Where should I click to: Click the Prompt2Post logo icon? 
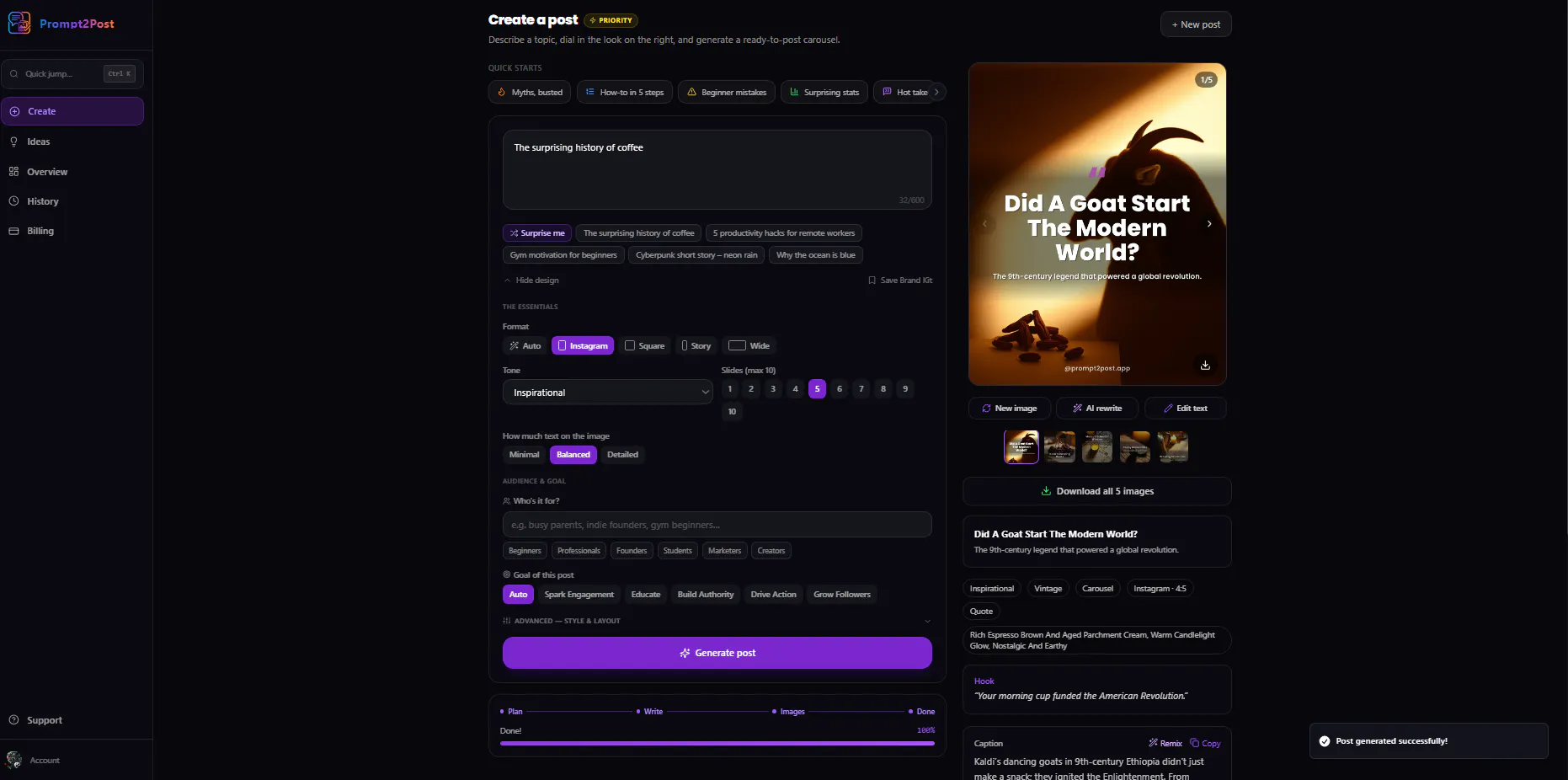(x=19, y=23)
